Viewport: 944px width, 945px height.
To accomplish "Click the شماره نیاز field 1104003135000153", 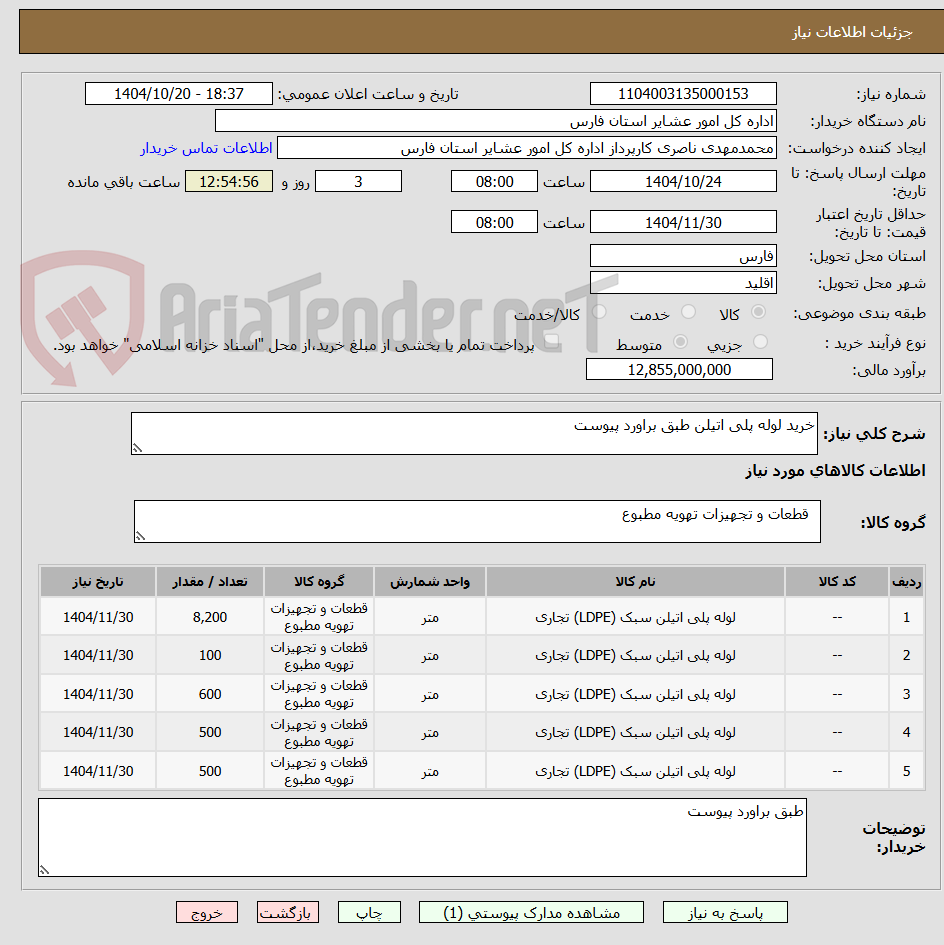I will [683, 94].
